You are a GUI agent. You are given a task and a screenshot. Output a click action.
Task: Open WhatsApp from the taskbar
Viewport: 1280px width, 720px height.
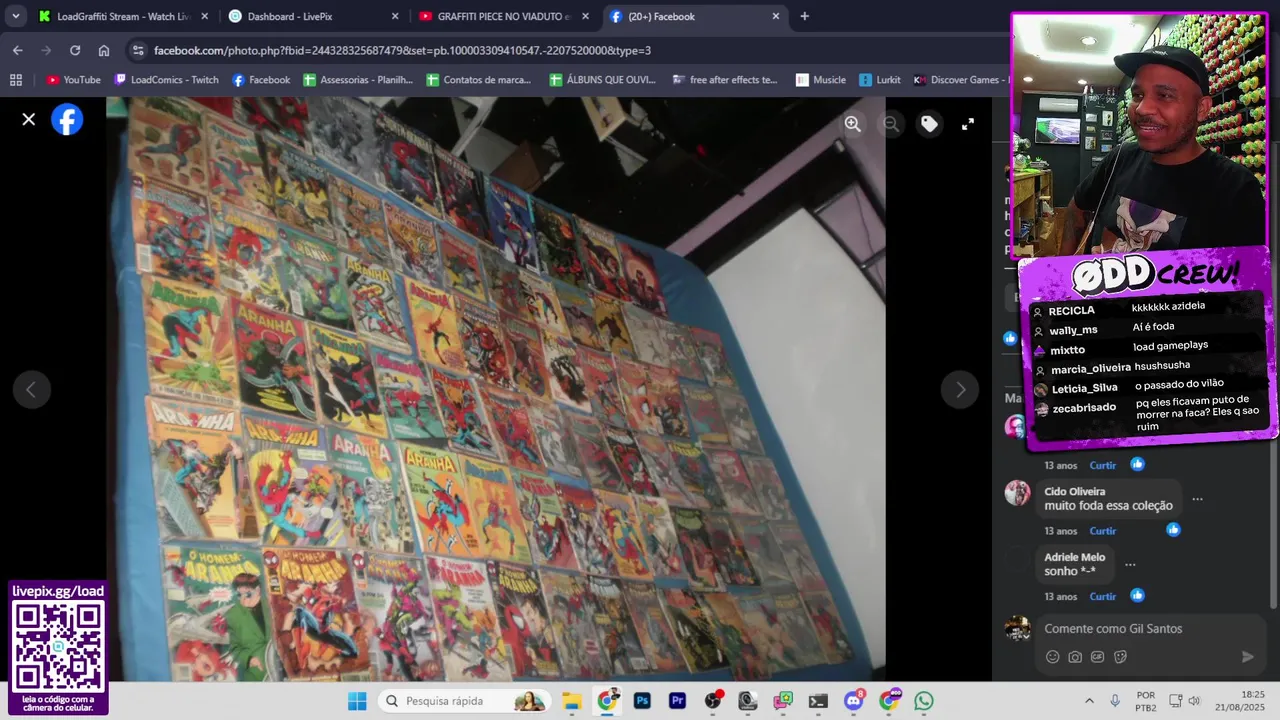[923, 701]
